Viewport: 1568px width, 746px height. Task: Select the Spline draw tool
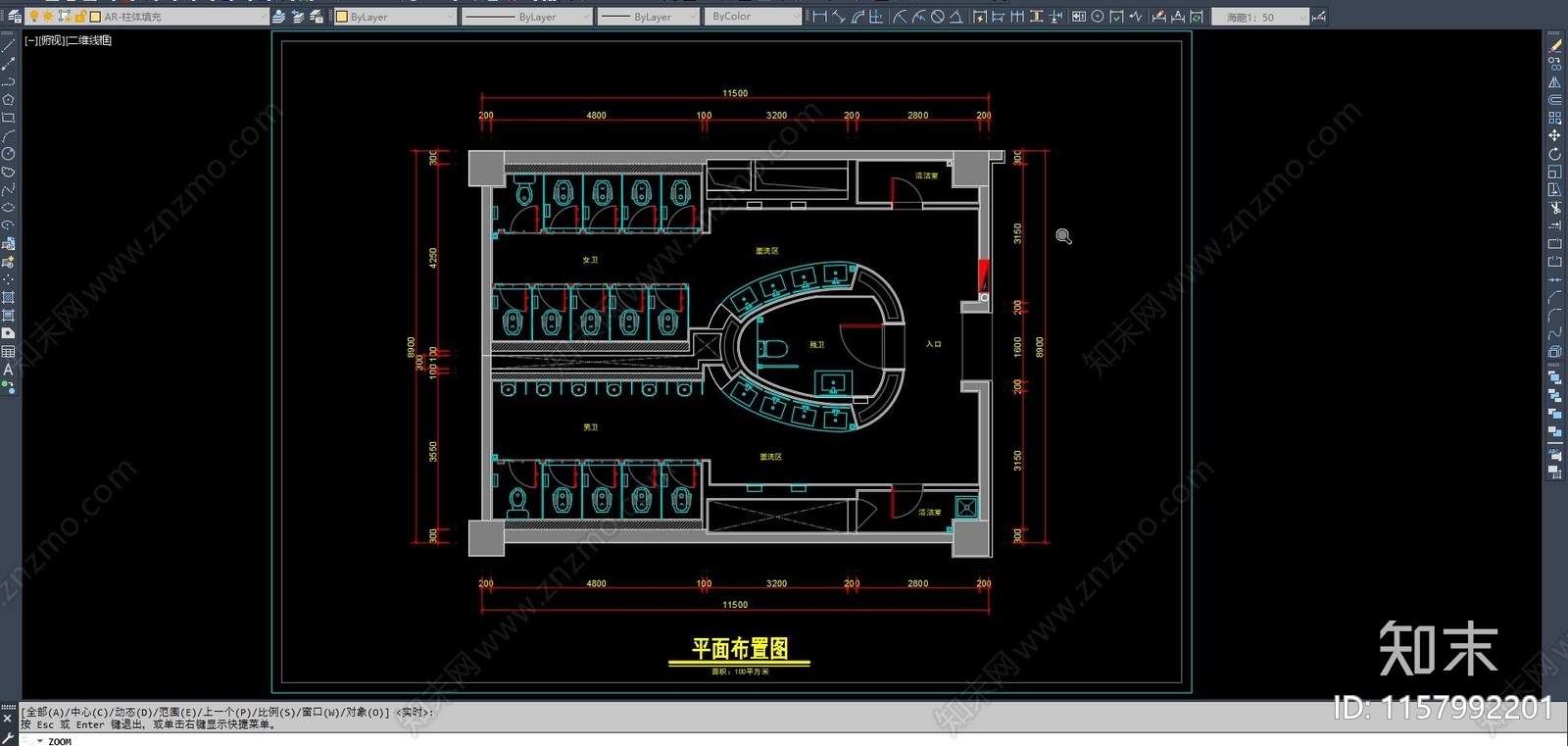click(x=8, y=189)
